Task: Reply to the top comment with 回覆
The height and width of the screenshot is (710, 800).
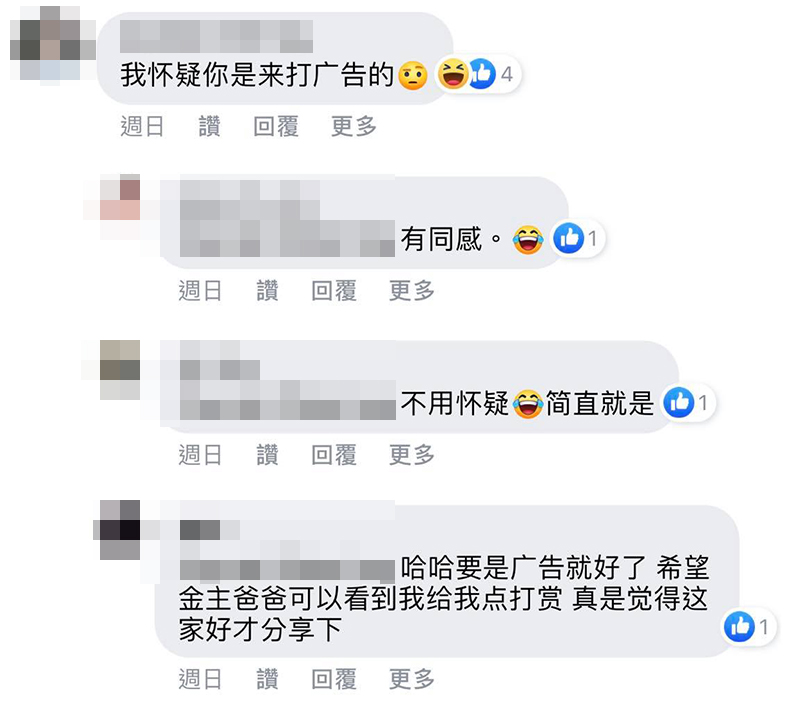Action: pyautogui.click(x=276, y=126)
